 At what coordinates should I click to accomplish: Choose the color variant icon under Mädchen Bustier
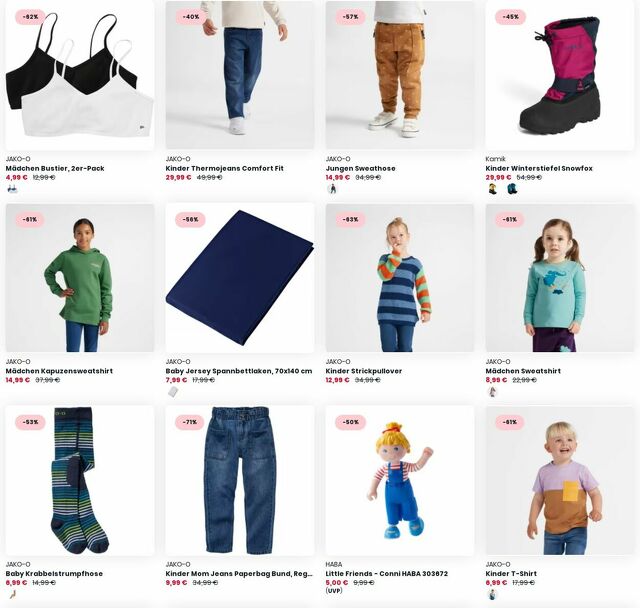pos(12,189)
